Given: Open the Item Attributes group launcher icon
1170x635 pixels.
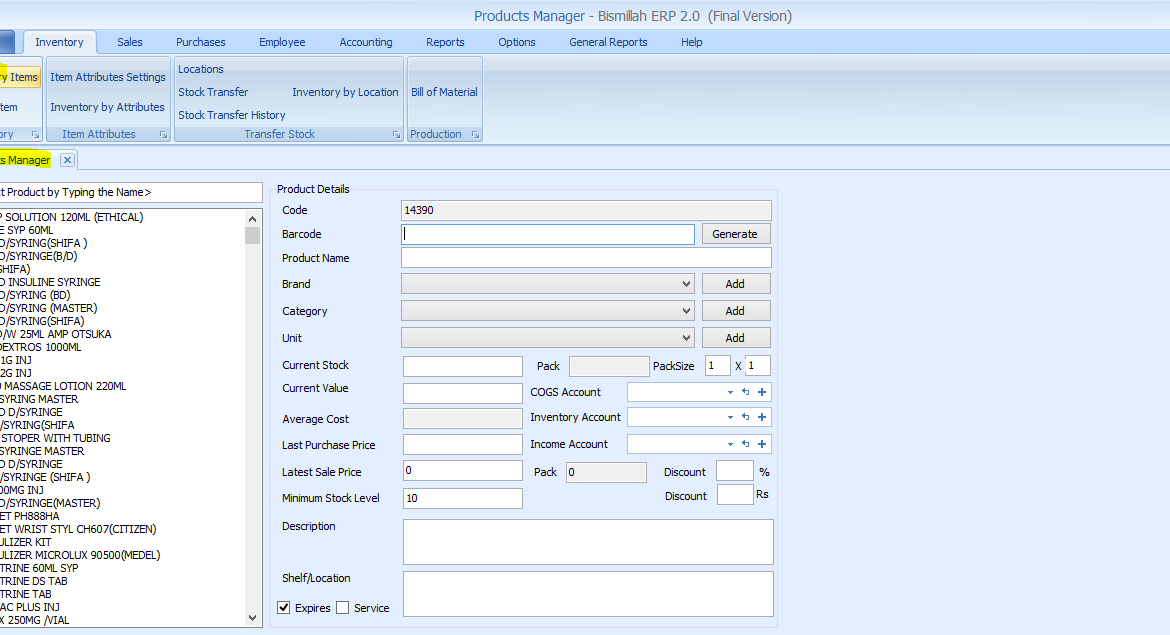Looking at the screenshot, I should tap(163, 134).
